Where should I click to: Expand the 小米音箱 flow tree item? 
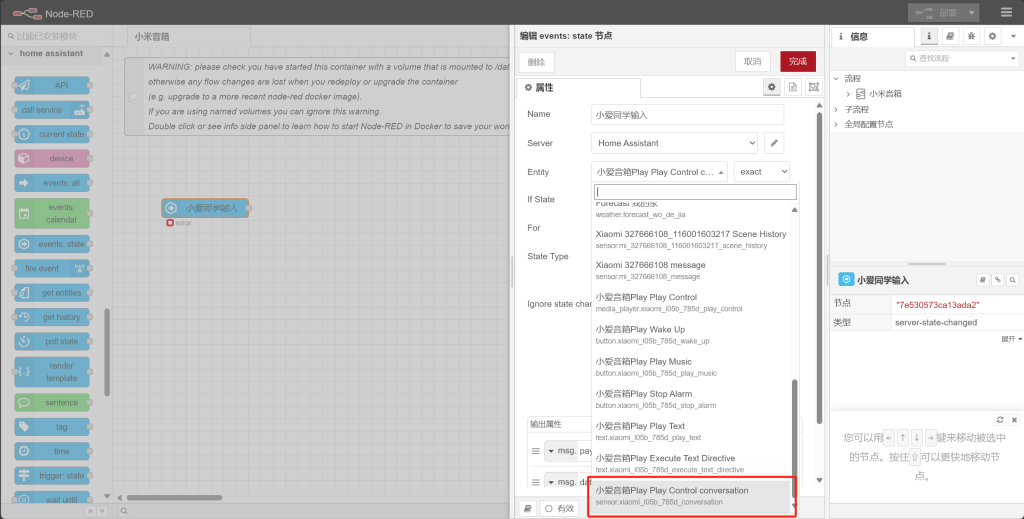click(848, 94)
